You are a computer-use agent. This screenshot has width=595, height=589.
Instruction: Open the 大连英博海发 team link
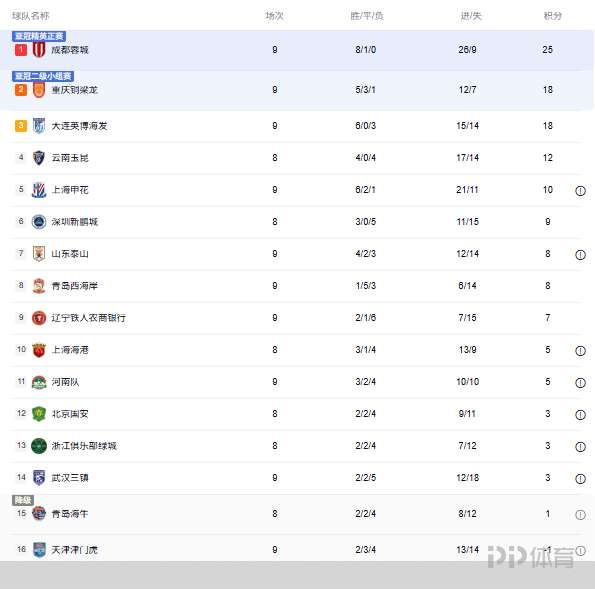(x=79, y=126)
